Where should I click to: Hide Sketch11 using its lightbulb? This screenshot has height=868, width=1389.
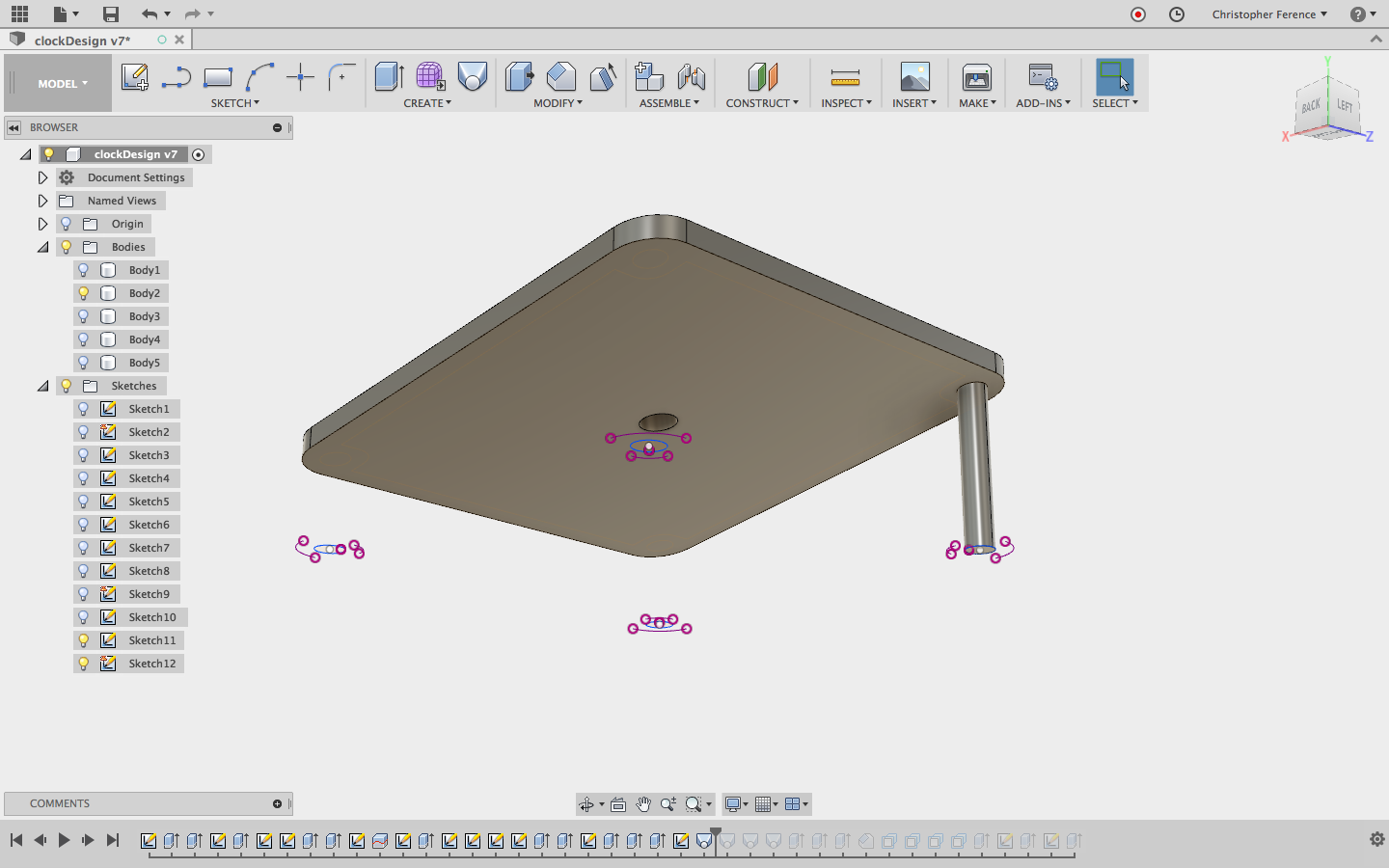[x=84, y=640]
